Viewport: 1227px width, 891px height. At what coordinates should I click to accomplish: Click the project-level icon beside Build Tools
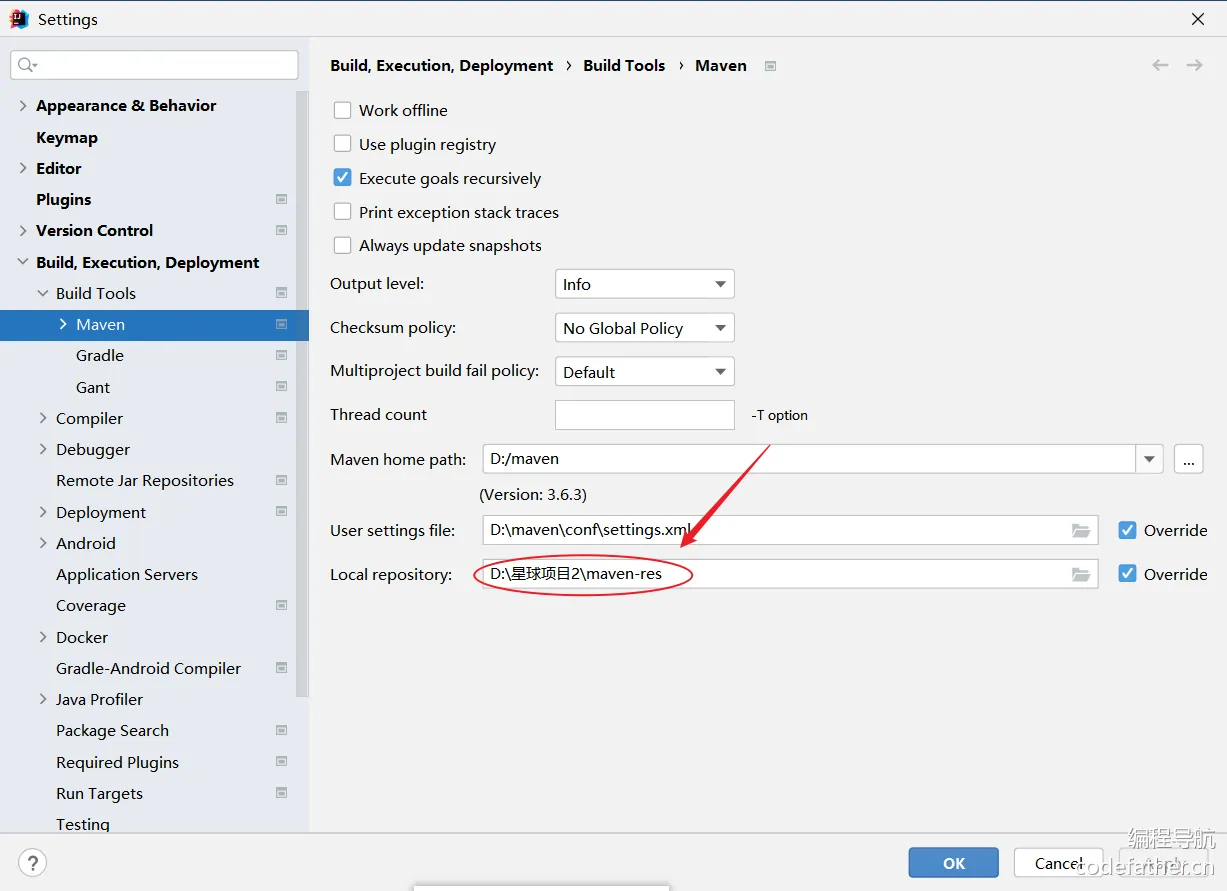point(281,294)
